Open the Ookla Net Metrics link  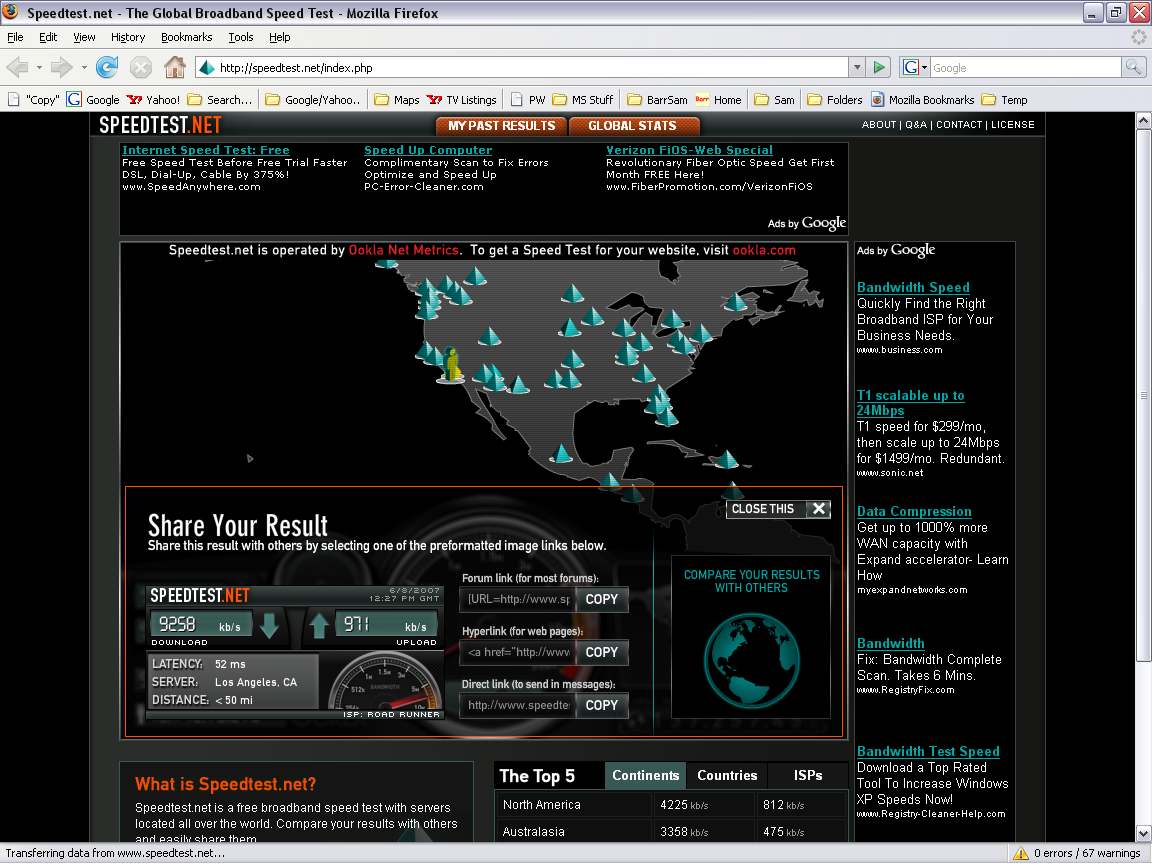tap(403, 251)
